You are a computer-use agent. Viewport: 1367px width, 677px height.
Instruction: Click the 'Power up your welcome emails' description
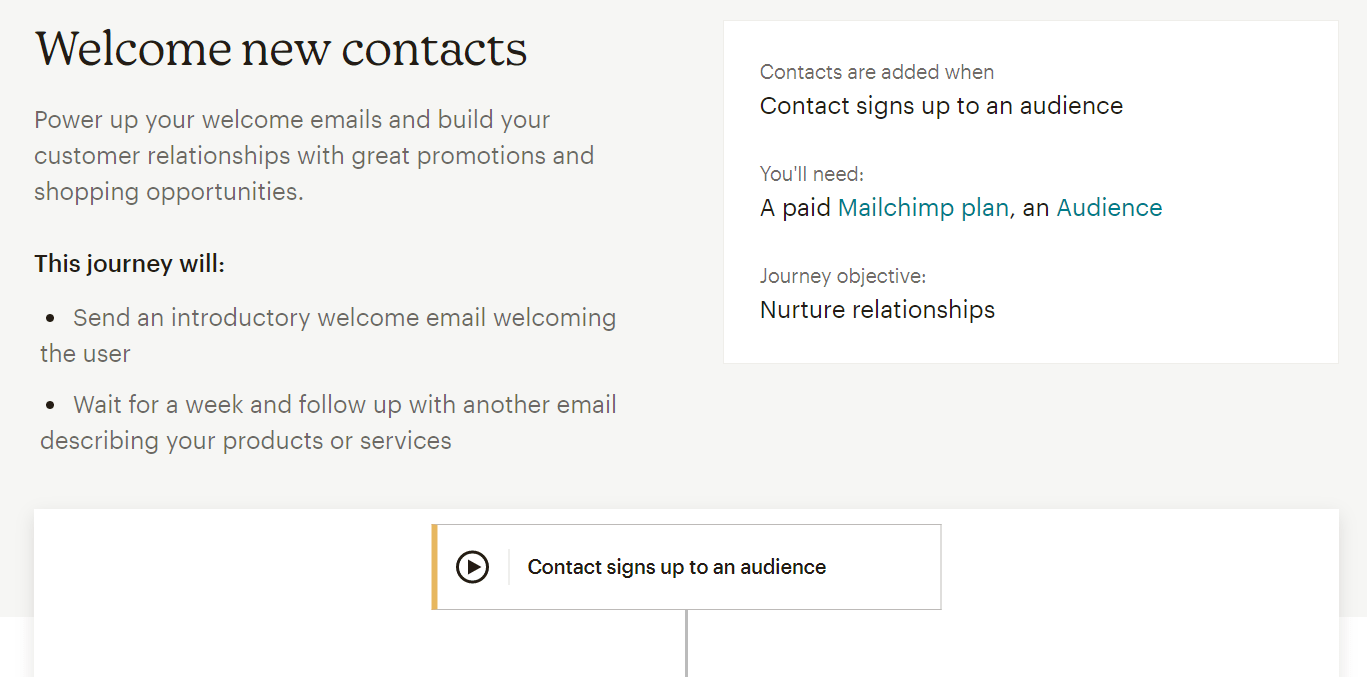pos(314,156)
